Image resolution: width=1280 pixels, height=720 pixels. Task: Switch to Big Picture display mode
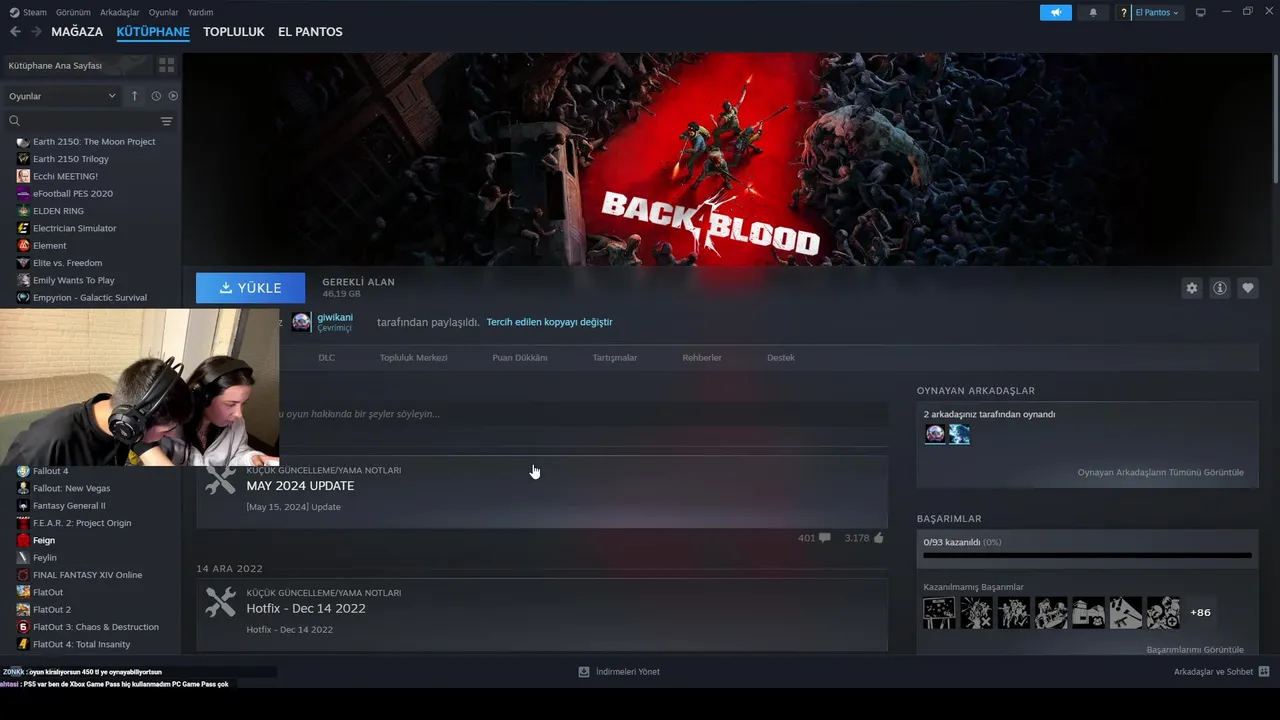(x=1201, y=12)
